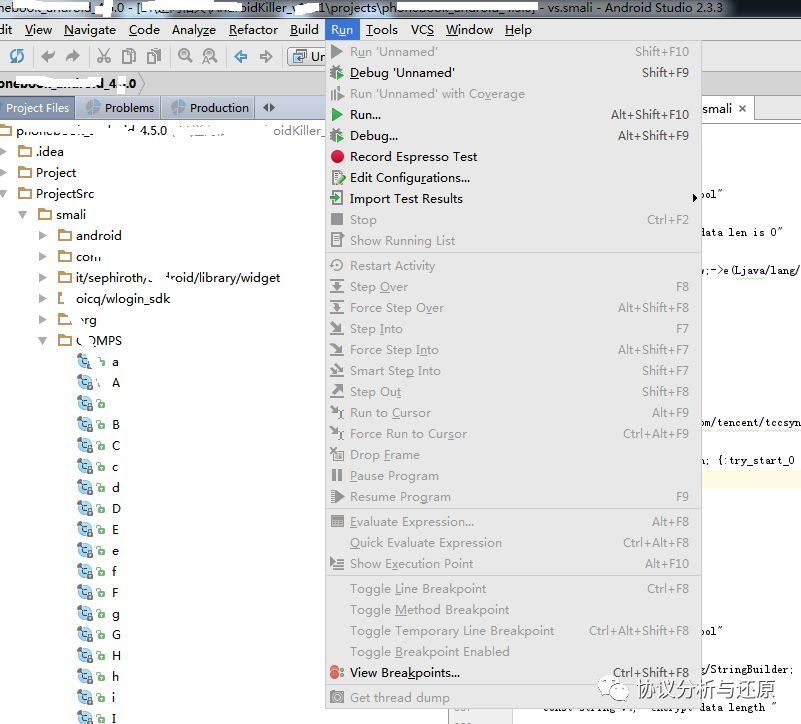Expand the .idea folder arrow
This screenshot has height=724, width=801.
tap(3, 151)
